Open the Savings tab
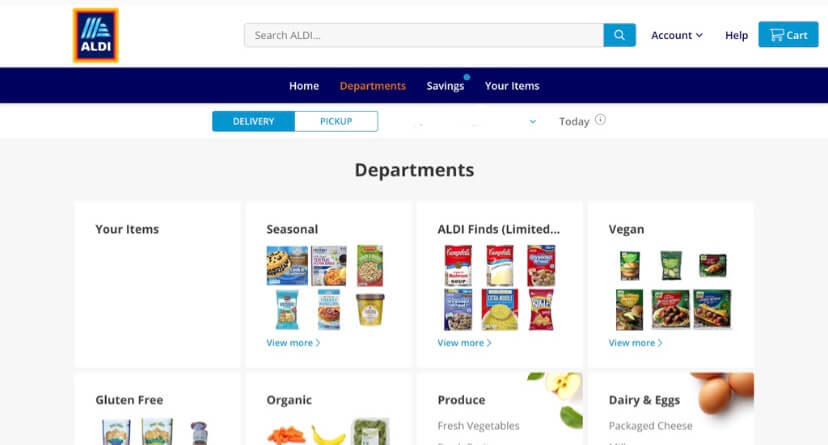828x445 pixels. [445, 86]
